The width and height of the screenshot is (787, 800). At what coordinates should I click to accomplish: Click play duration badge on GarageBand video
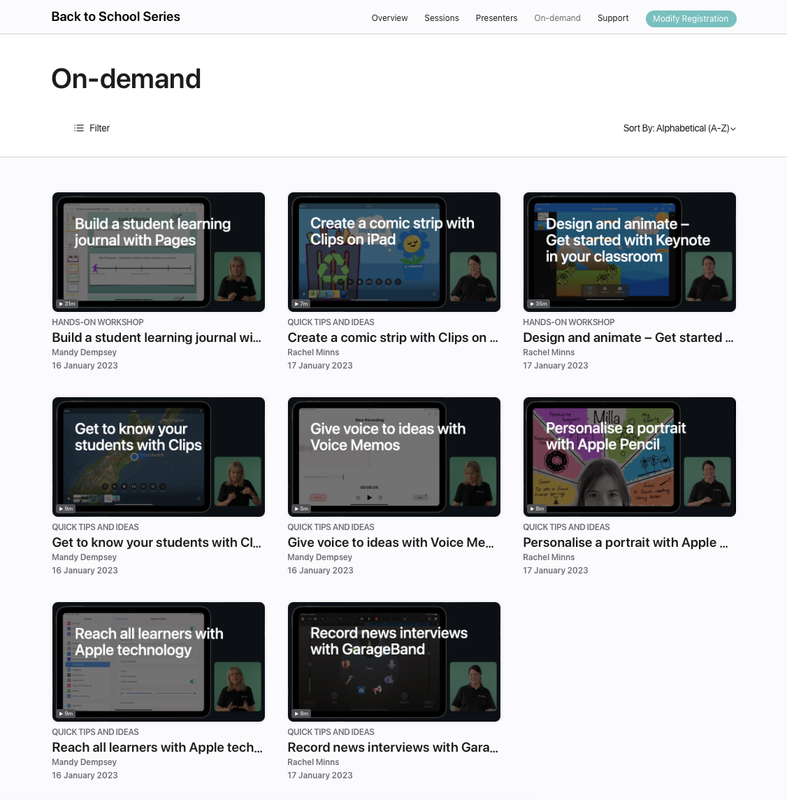click(302, 713)
